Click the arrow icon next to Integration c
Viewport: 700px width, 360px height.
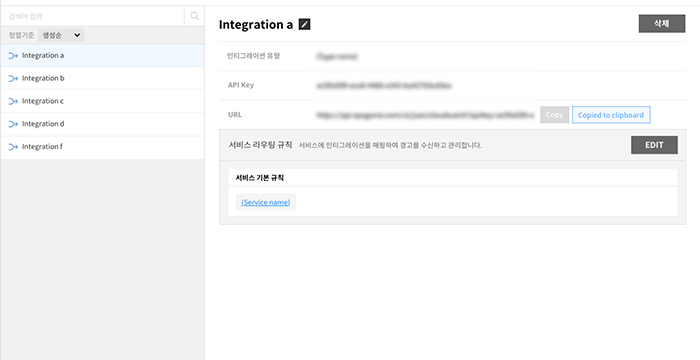coord(13,101)
